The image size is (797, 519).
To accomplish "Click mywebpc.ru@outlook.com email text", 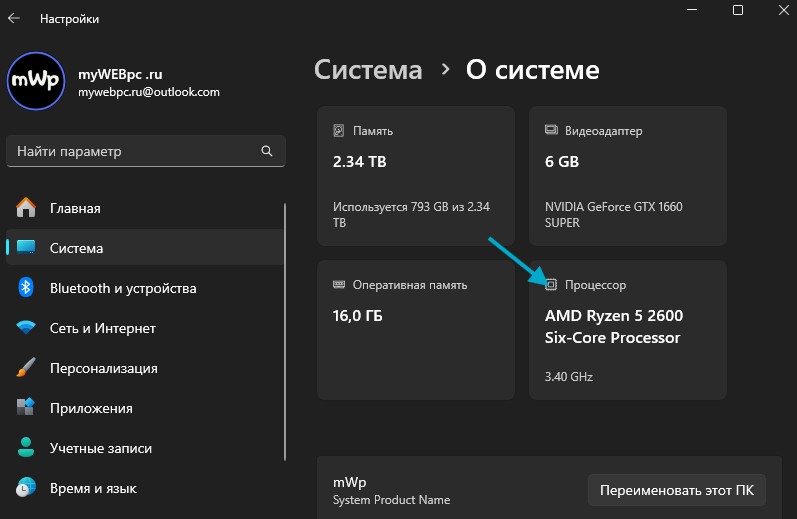I will (148, 92).
